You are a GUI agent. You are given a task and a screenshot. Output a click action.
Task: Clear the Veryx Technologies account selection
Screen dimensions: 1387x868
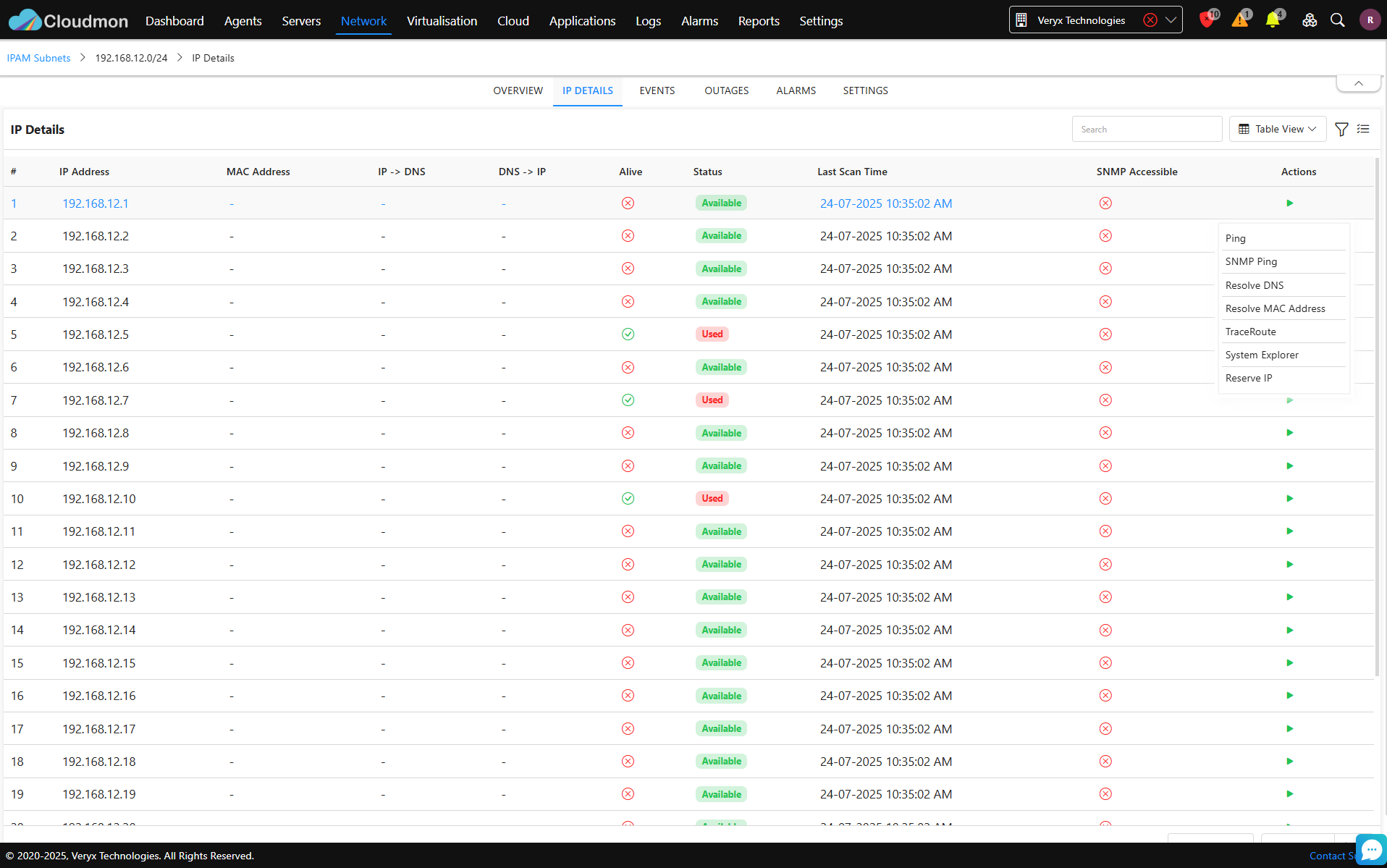pyautogui.click(x=1150, y=20)
